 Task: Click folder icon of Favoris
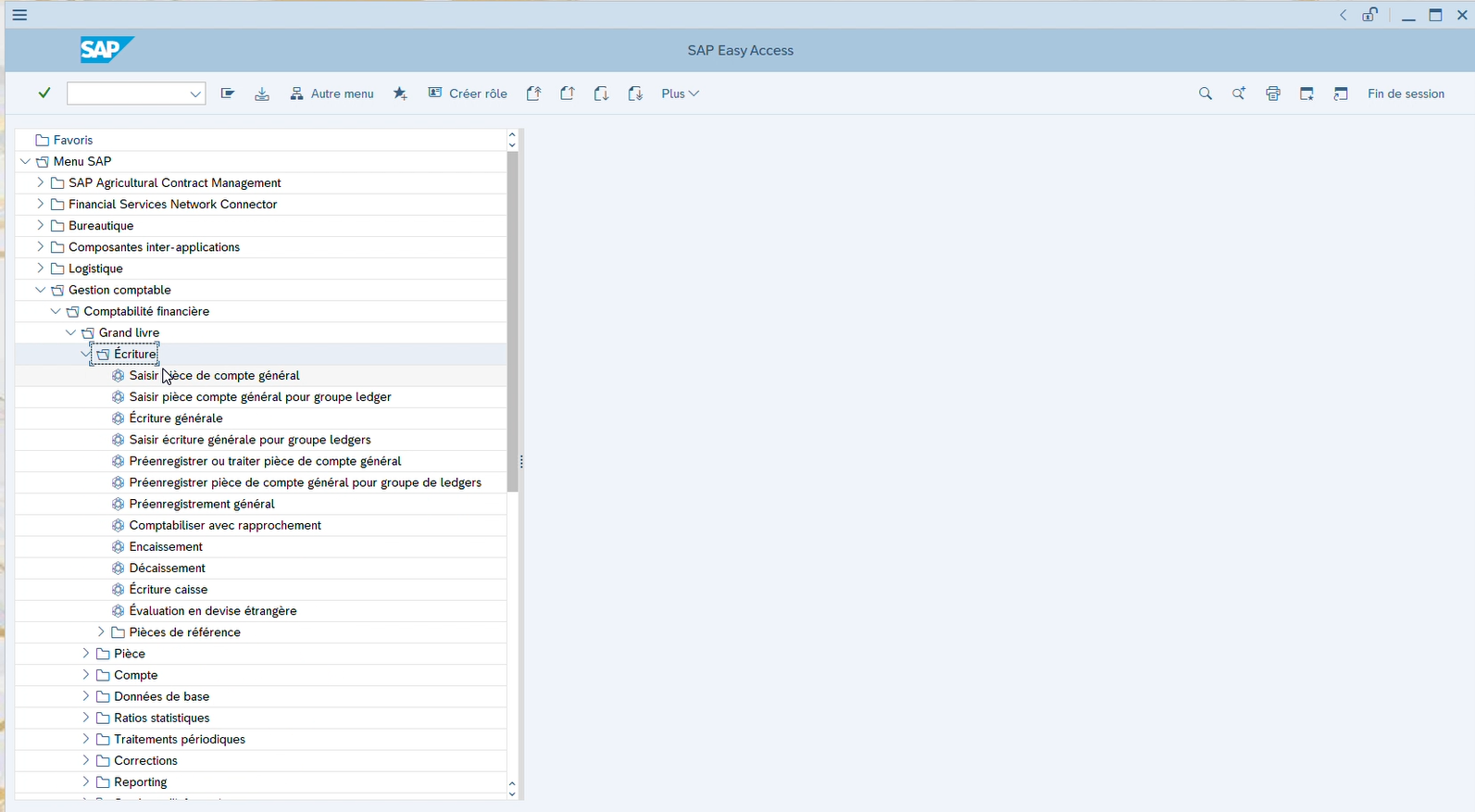click(42, 140)
